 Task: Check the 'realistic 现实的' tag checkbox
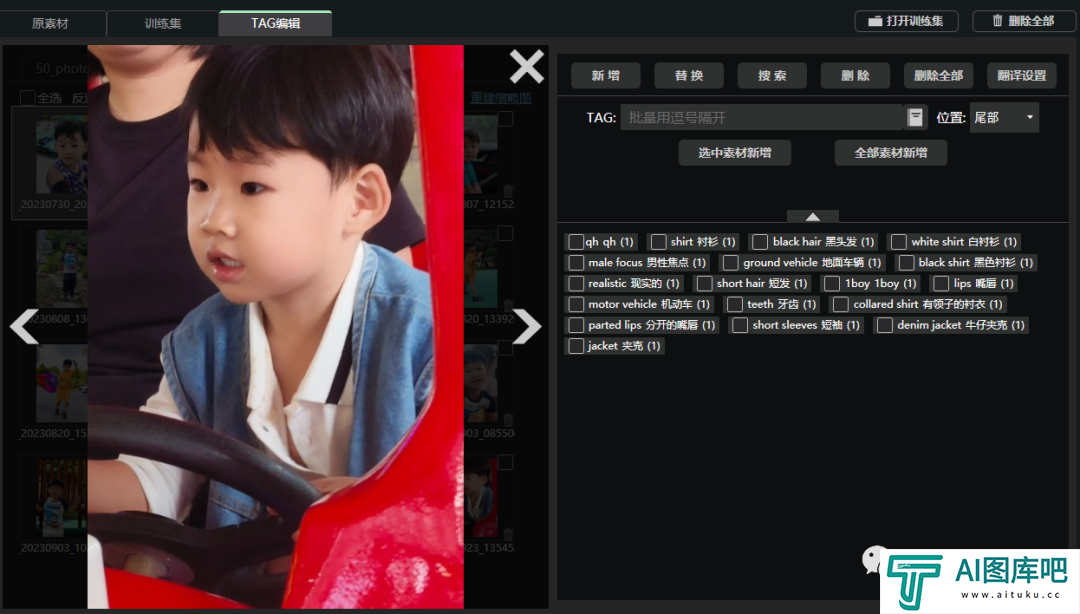click(x=576, y=283)
